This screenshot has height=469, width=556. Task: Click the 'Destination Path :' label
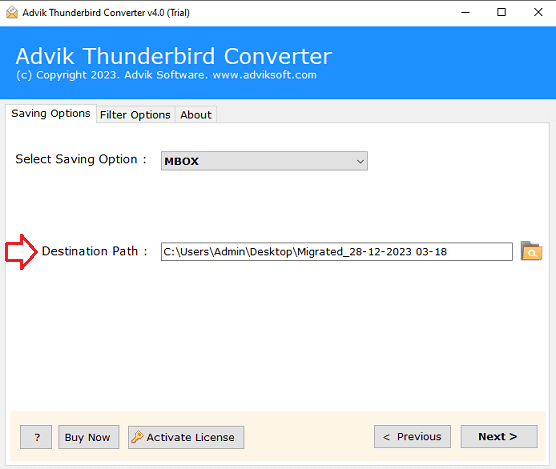coord(94,251)
